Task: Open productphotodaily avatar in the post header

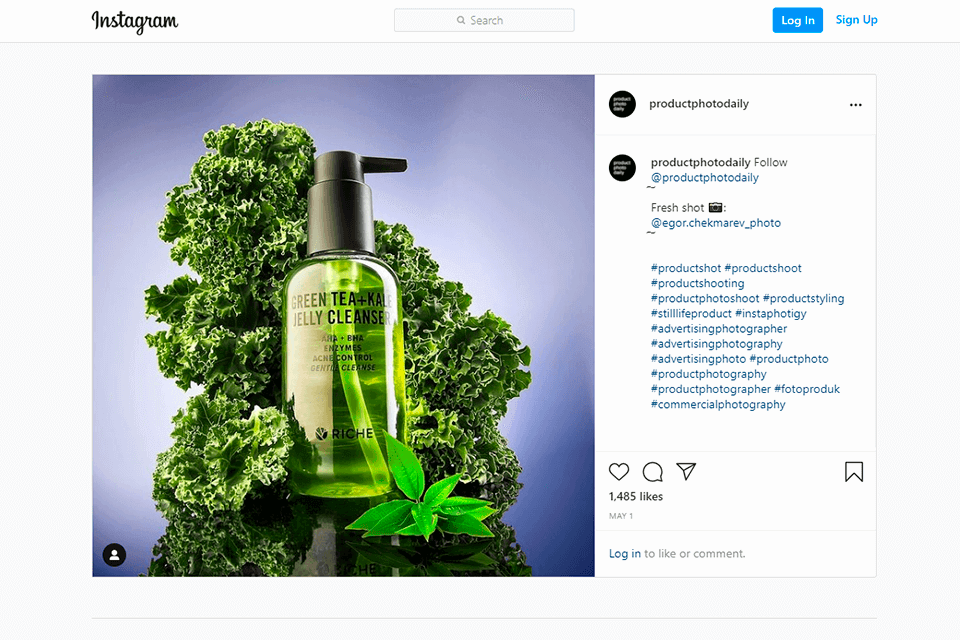Action: [622, 104]
